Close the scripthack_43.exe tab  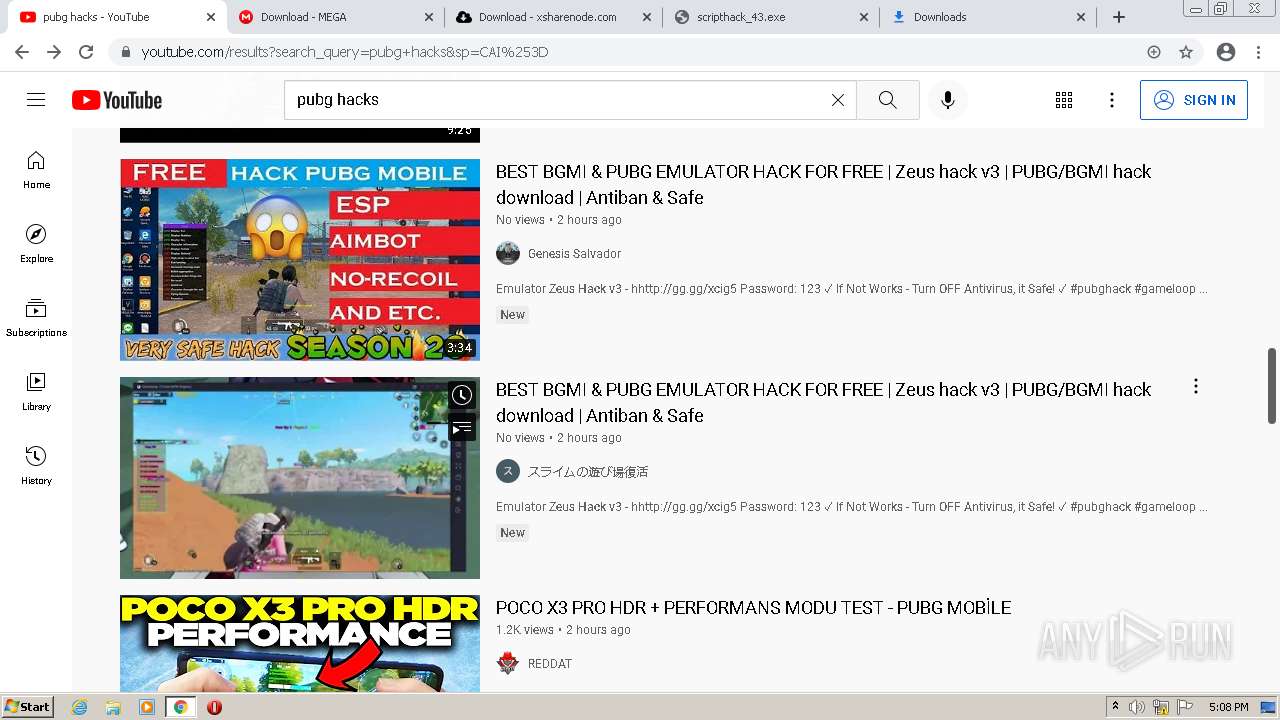click(864, 17)
